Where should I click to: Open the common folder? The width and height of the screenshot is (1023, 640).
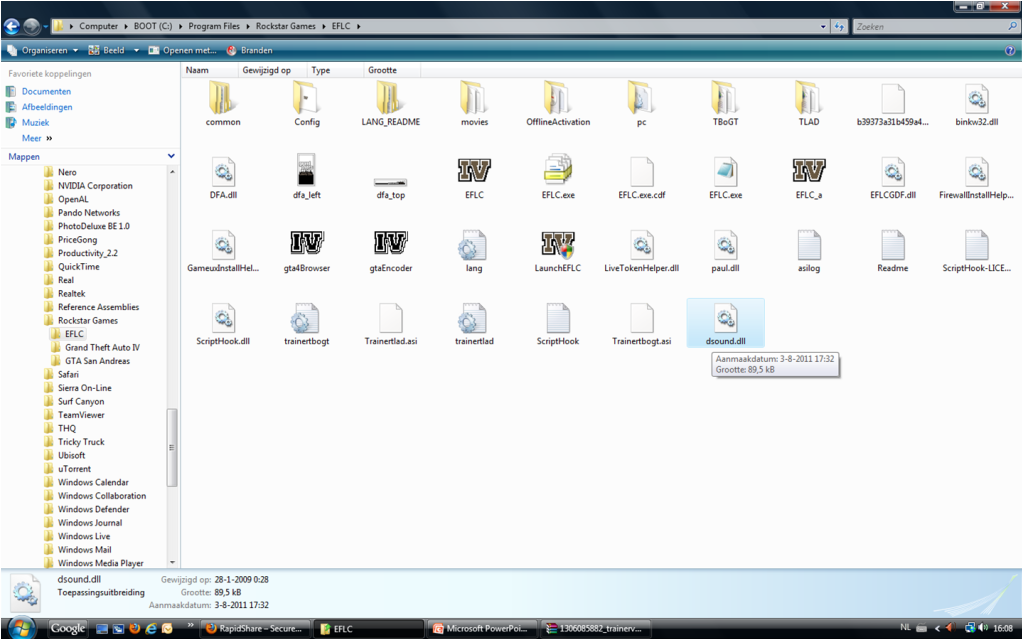[x=223, y=104]
